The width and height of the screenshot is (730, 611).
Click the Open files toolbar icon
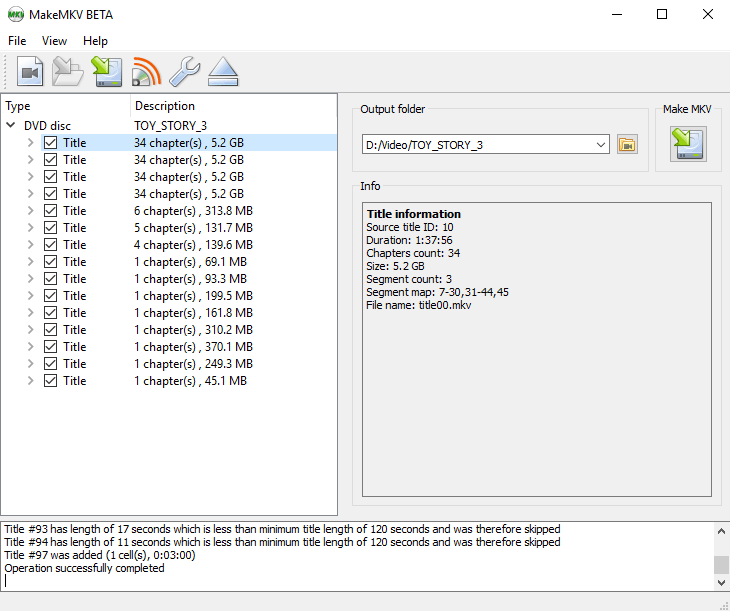coord(30,71)
